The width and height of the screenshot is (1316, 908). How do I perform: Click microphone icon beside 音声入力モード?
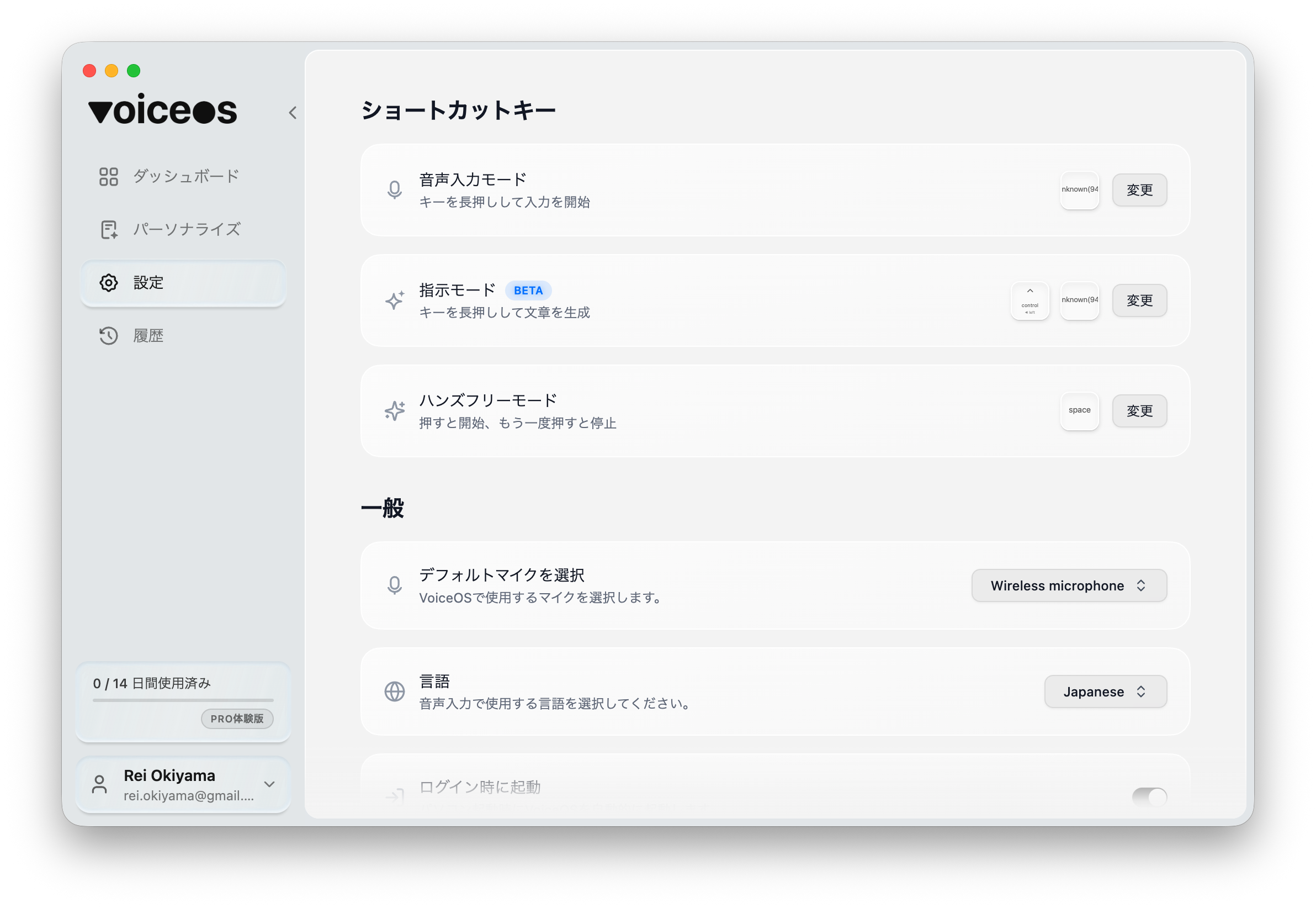click(394, 190)
